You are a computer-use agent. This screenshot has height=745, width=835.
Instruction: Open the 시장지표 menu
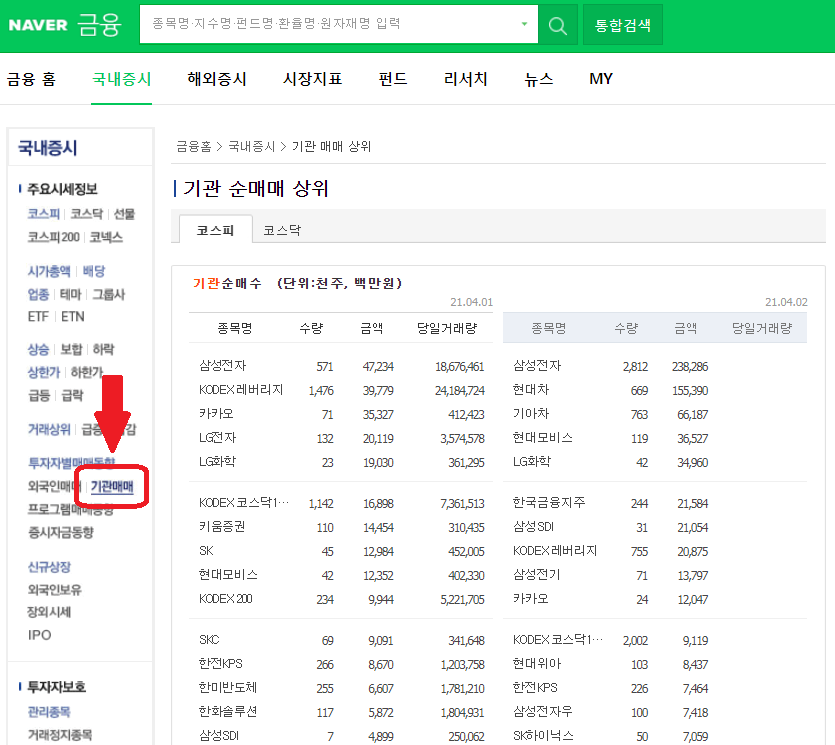tap(312, 79)
